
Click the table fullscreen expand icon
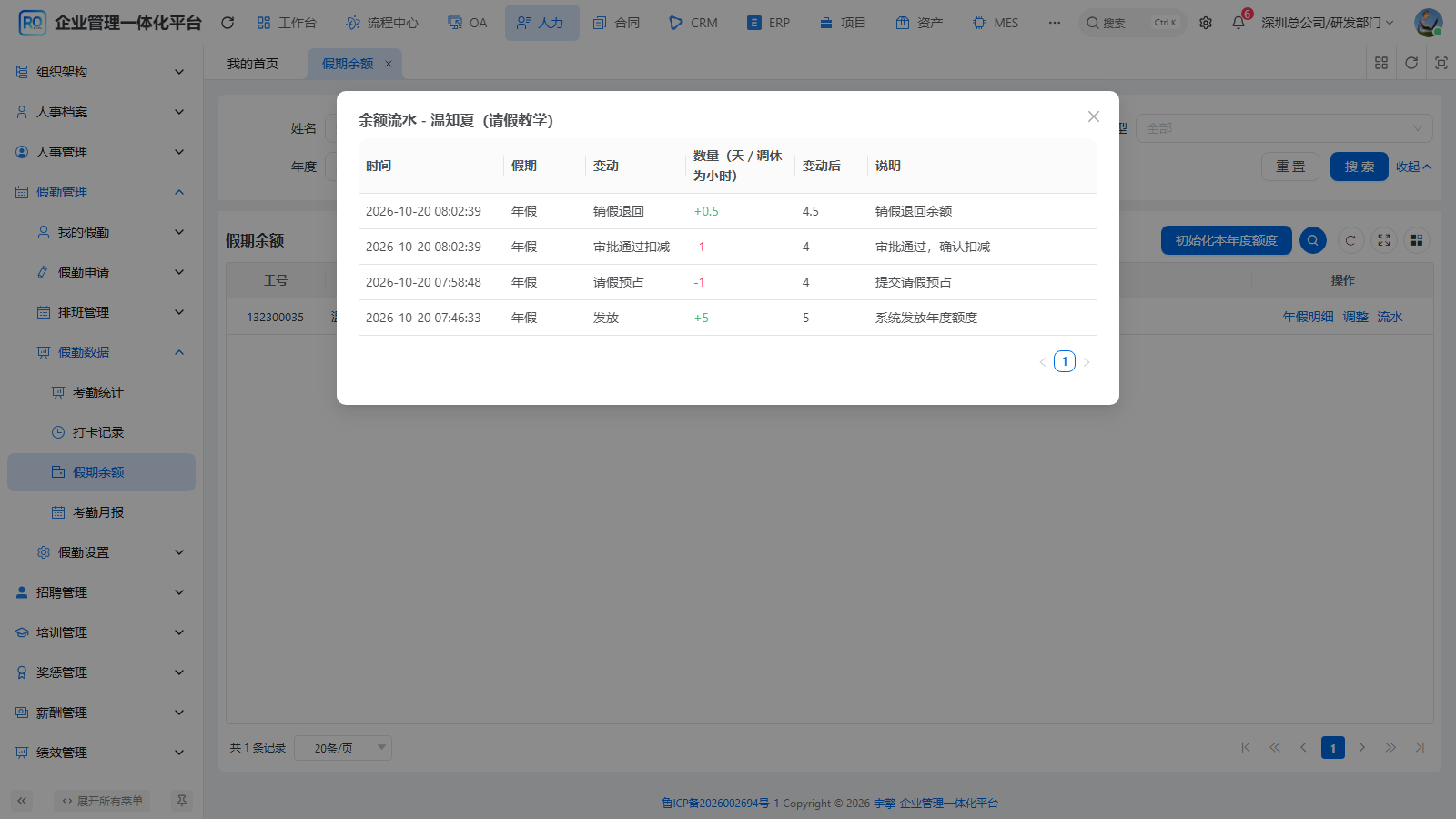(1384, 240)
